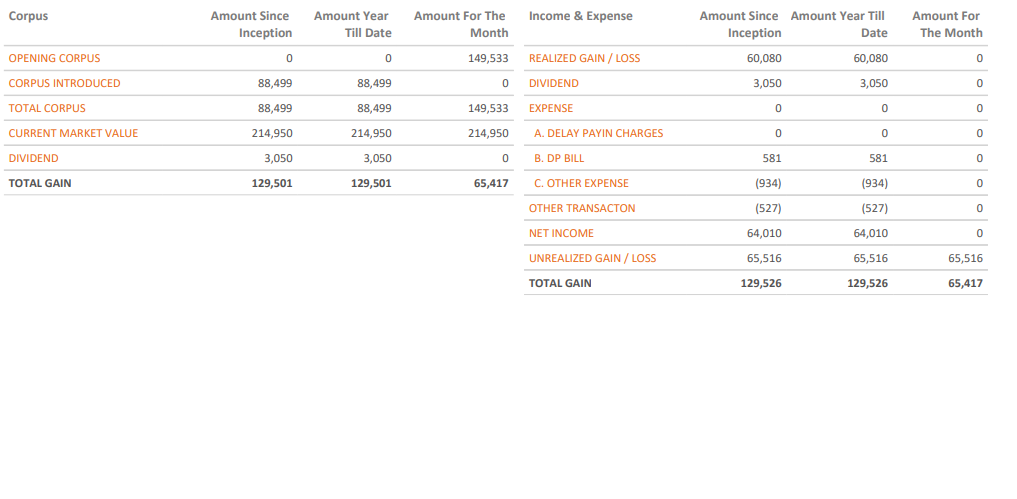
Task: Open the OTHER TRANSACTON row label
Action: tap(581, 208)
